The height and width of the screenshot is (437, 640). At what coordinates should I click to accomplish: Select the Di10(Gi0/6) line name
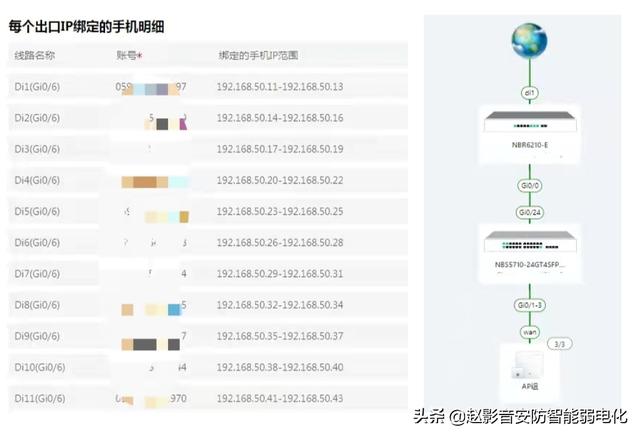pyautogui.click(x=40, y=368)
